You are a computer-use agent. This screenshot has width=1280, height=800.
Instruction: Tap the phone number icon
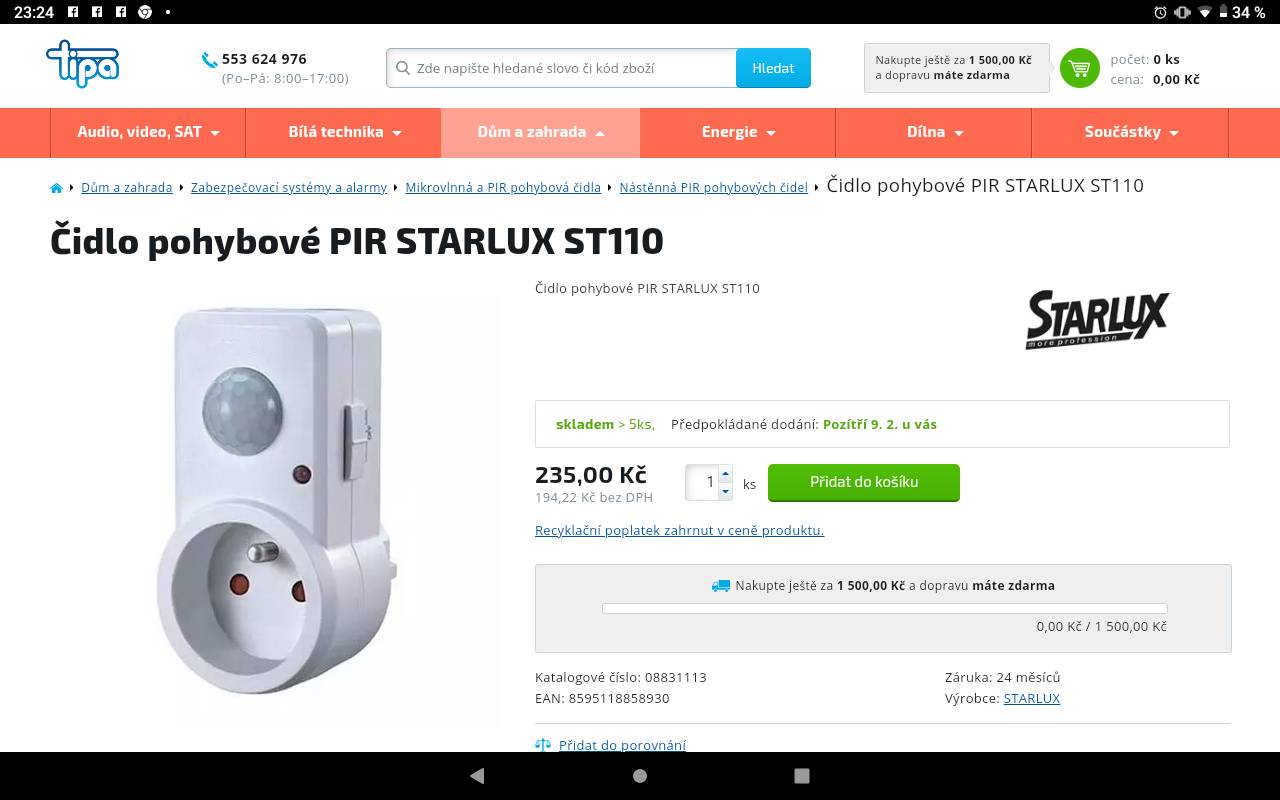(209, 60)
